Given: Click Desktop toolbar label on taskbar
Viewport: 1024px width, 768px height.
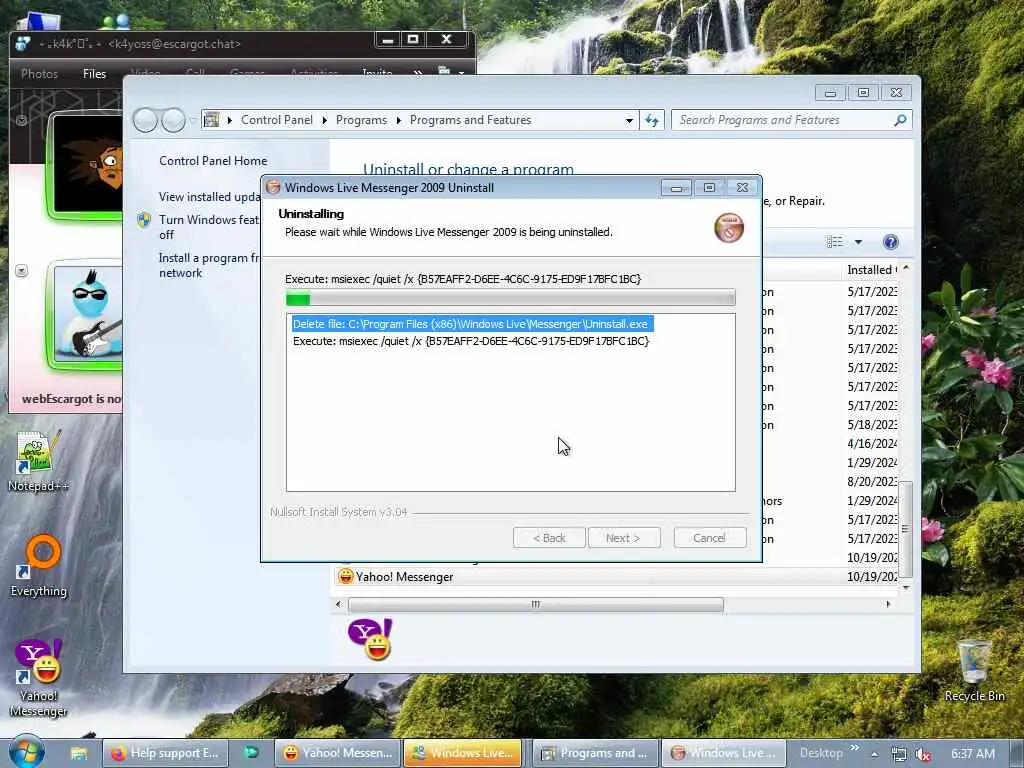Looking at the screenshot, I should coord(821,754).
